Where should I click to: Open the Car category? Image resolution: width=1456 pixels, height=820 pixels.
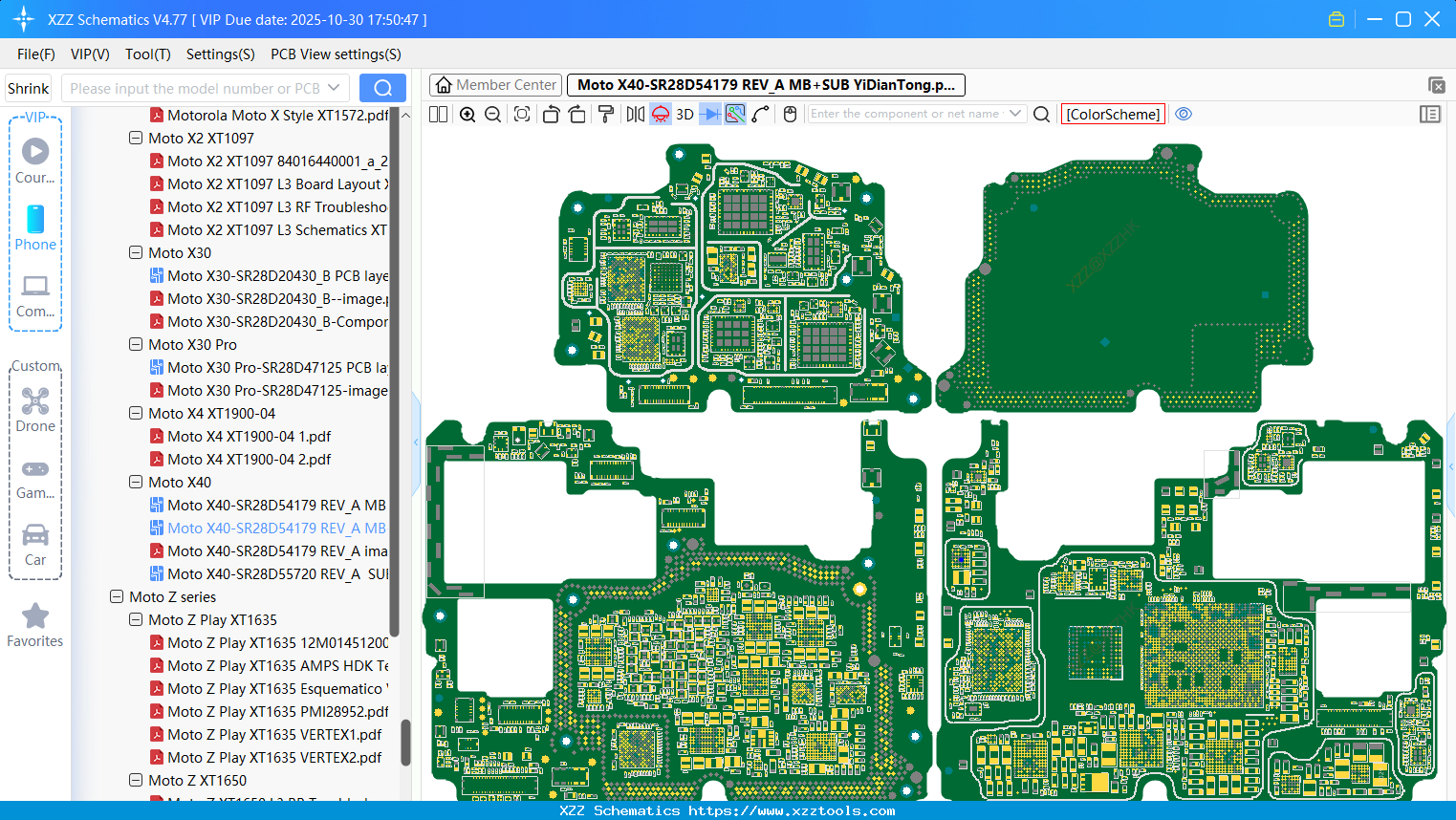pyautogui.click(x=35, y=545)
